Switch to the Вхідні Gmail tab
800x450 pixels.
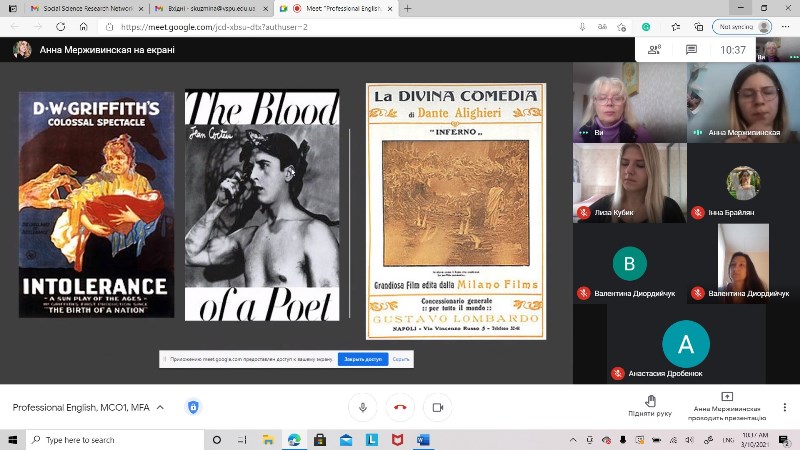click(211, 9)
